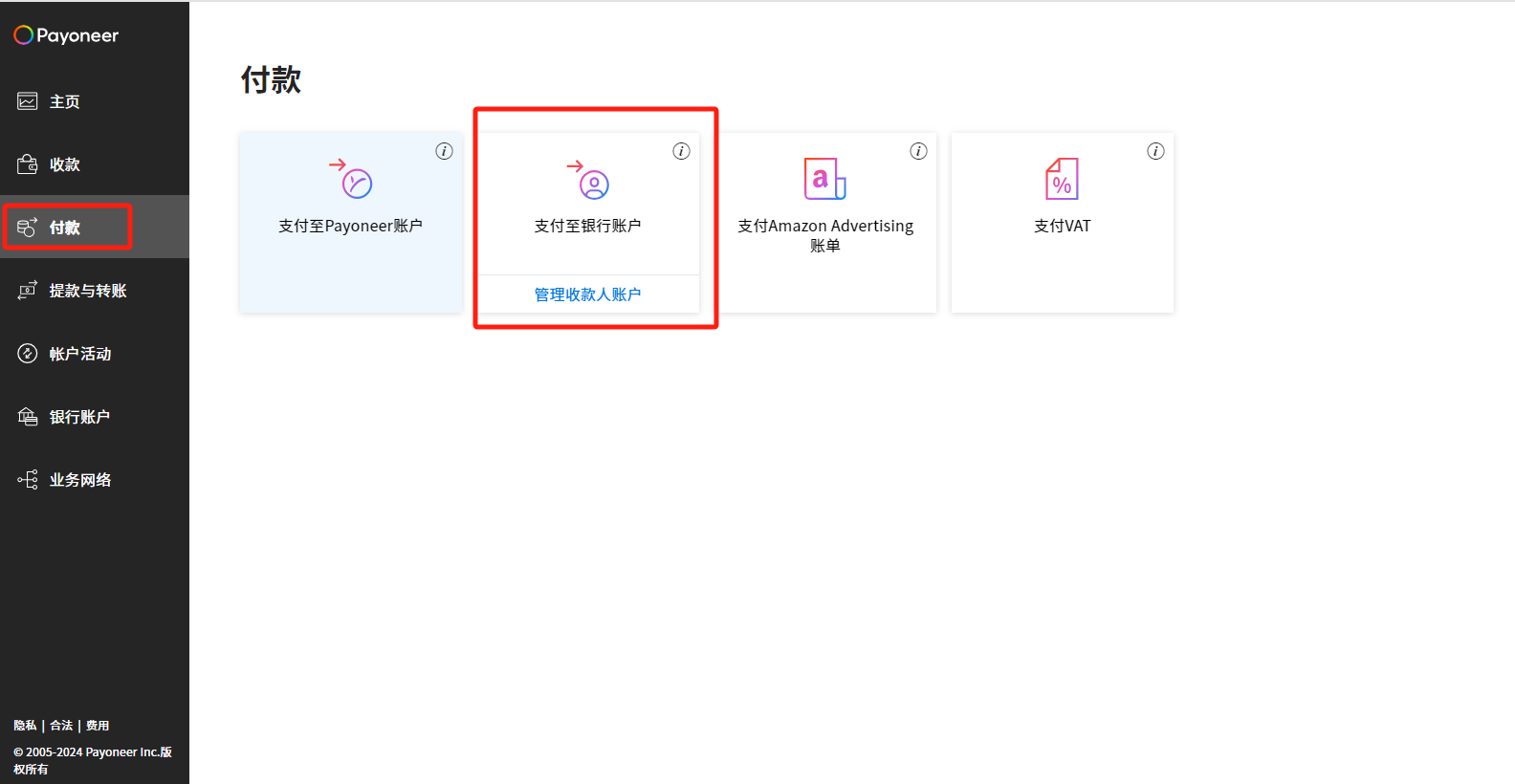The height and width of the screenshot is (784, 1515).
Task: Select the 支付VAT label
Action: click(1062, 226)
